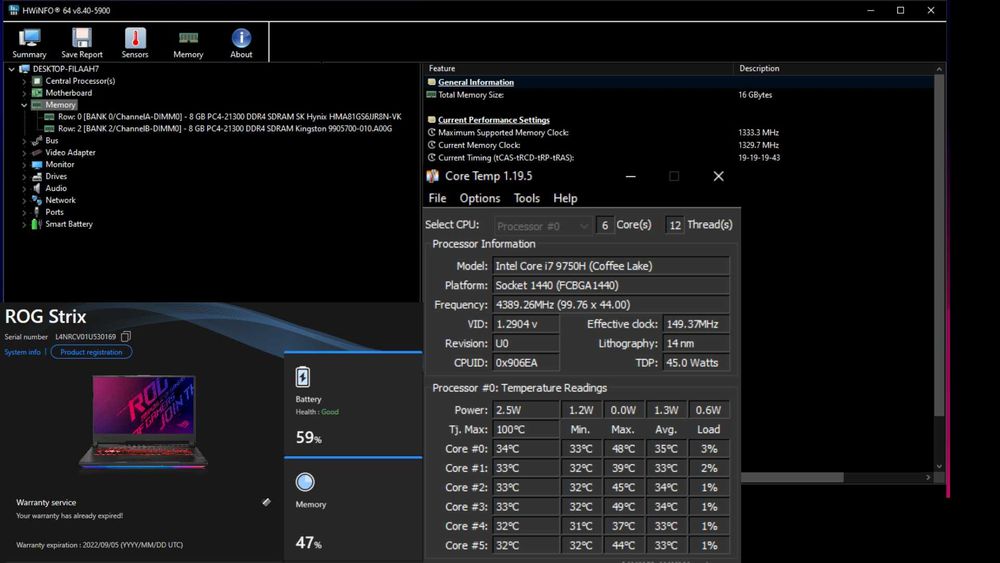This screenshot has width=1000, height=563.
Task: Click the Tj. Max 100°C field
Action: 526,430
